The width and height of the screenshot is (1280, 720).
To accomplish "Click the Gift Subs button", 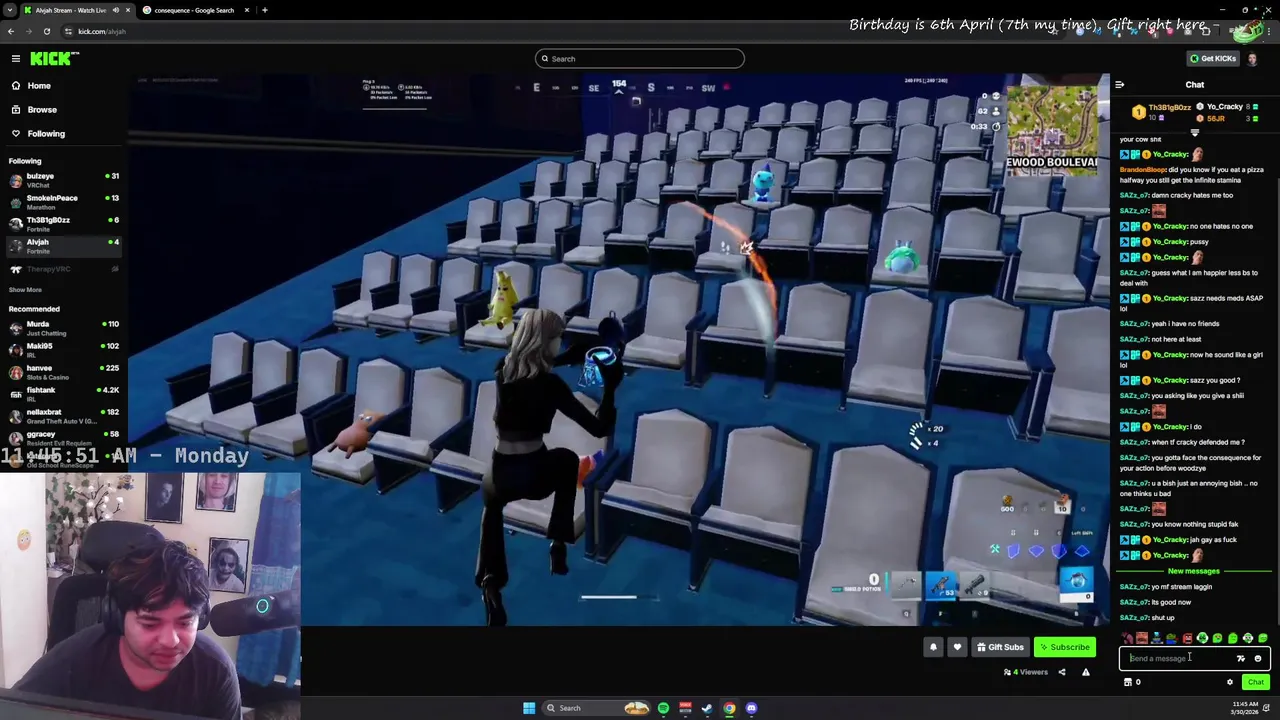I will coord(1000,647).
